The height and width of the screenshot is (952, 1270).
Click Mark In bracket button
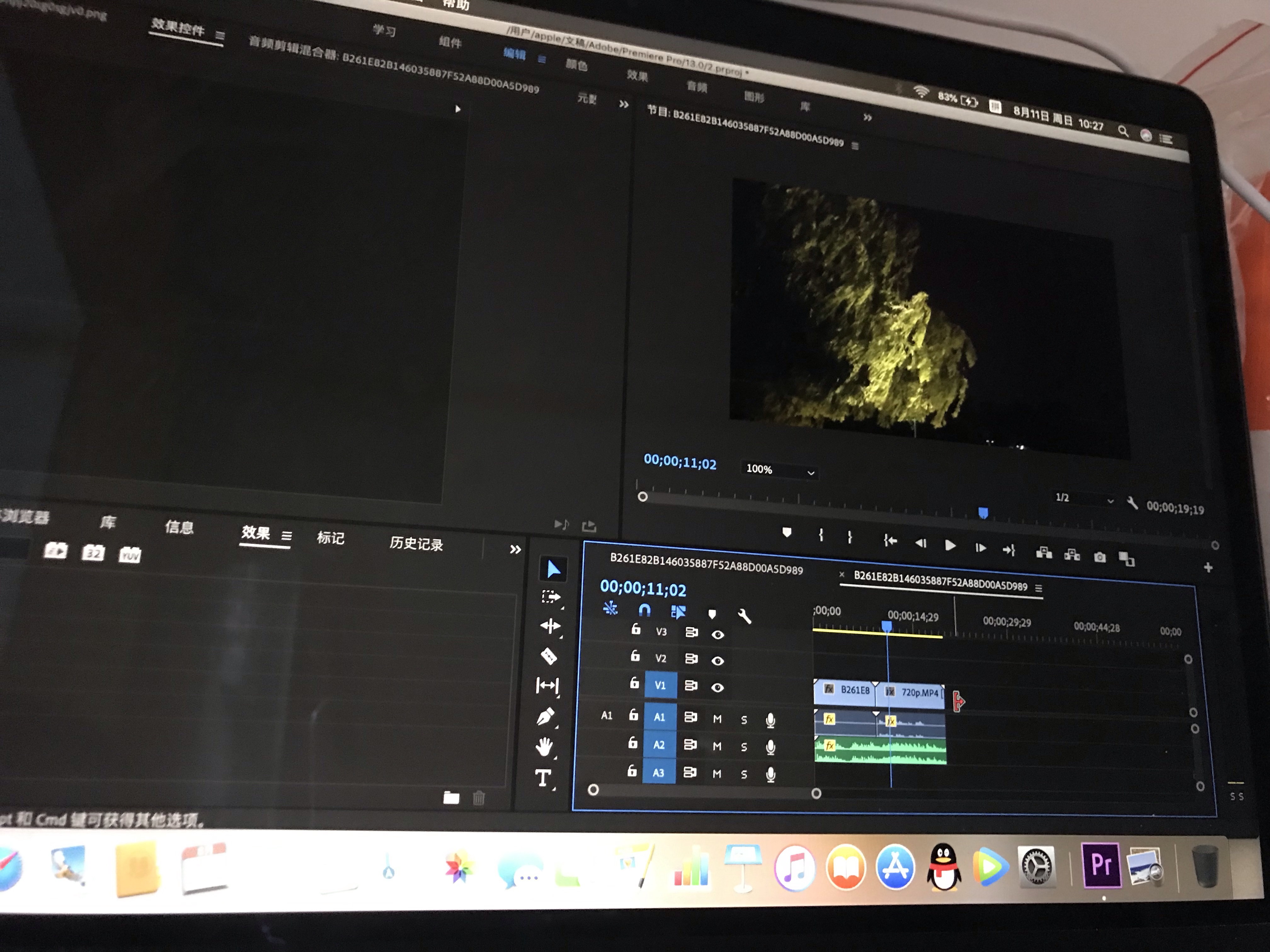click(x=821, y=535)
